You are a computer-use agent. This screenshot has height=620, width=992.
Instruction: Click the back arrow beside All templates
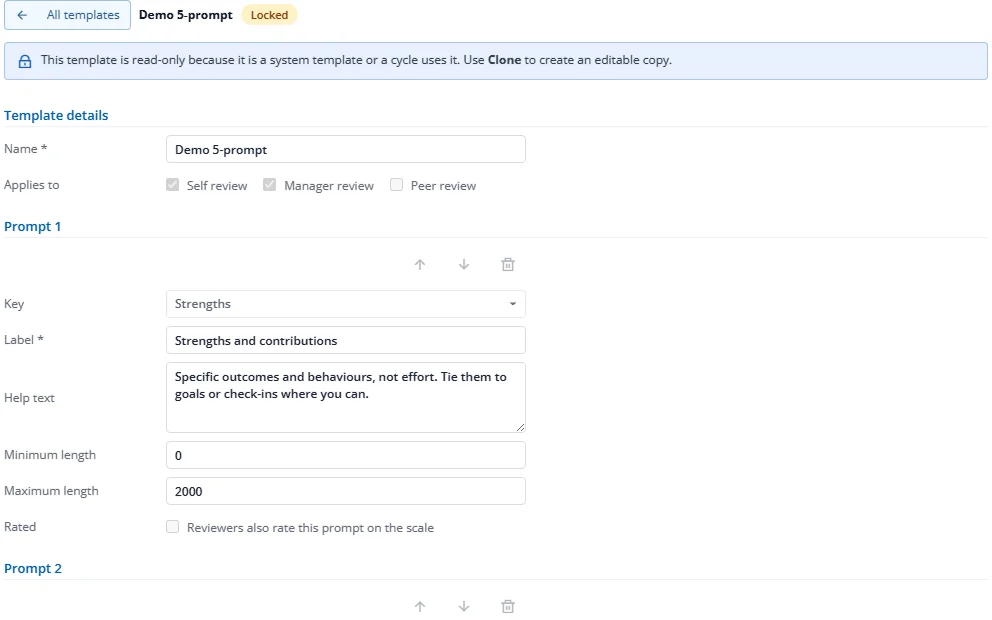22,15
